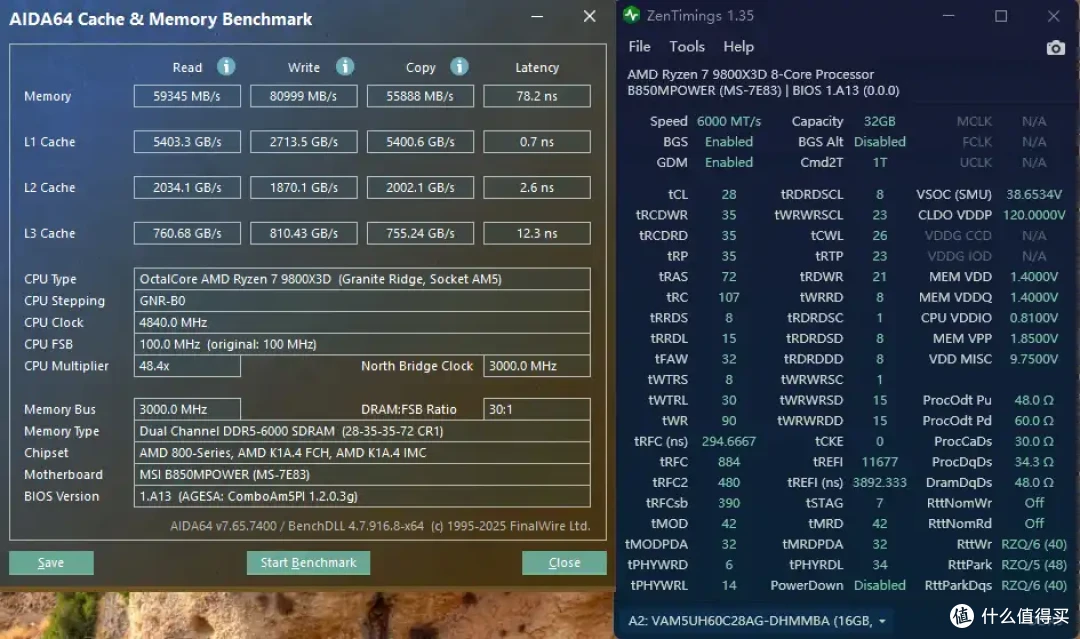The height and width of the screenshot is (639, 1080).
Task: Open the A2 memory module dropdown
Action: pos(756,620)
